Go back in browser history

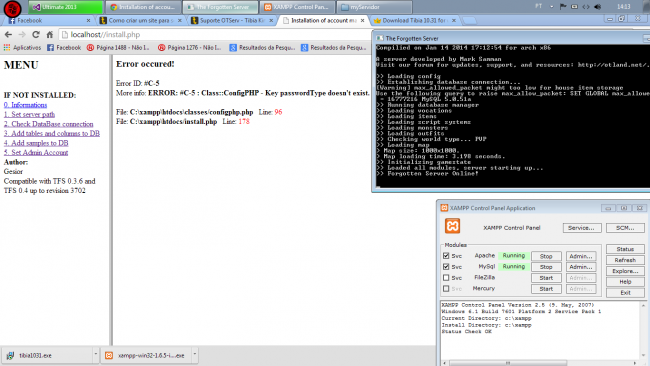pos(8,35)
